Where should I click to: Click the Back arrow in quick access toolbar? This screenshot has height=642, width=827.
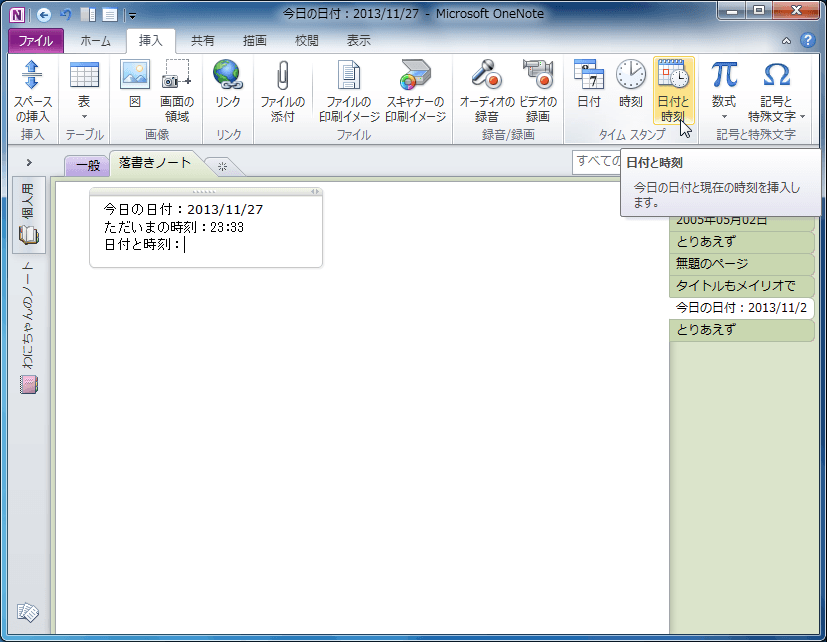coord(44,15)
